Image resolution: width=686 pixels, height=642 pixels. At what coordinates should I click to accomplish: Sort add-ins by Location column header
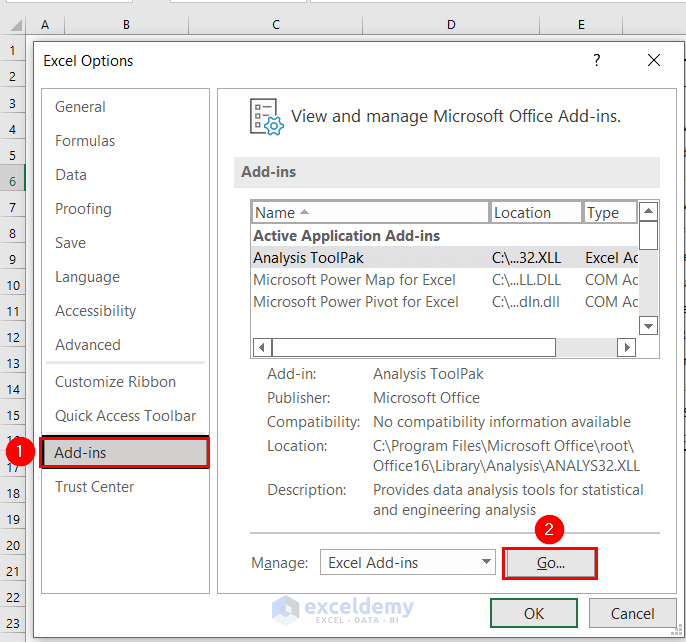point(536,213)
